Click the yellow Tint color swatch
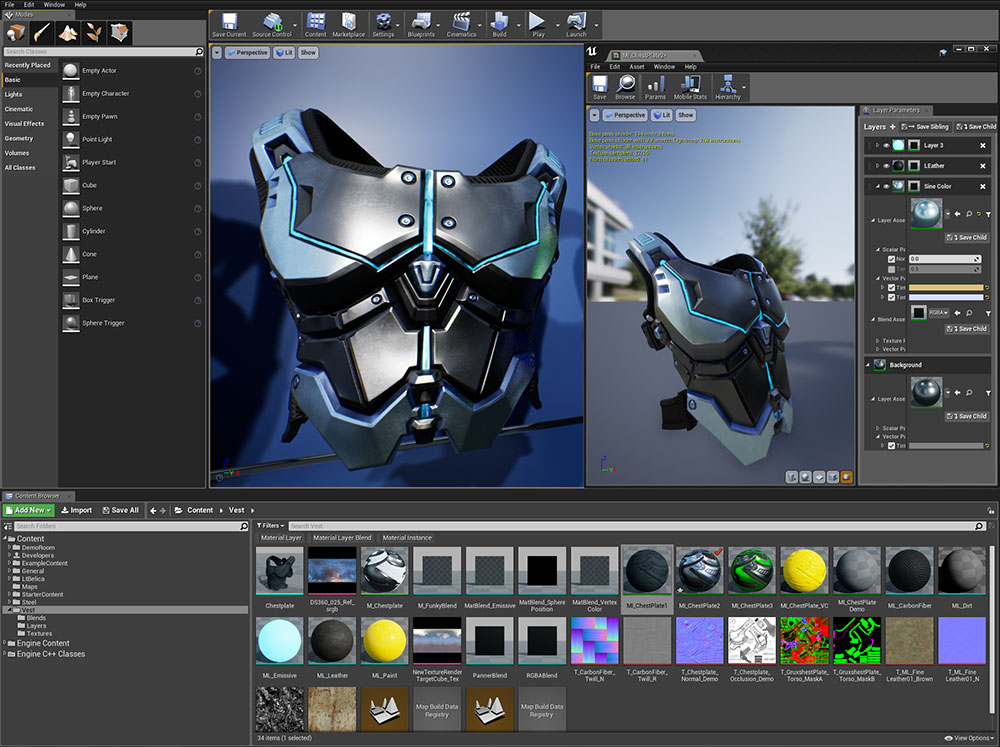The image size is (1000, 747). pos(947,287)
